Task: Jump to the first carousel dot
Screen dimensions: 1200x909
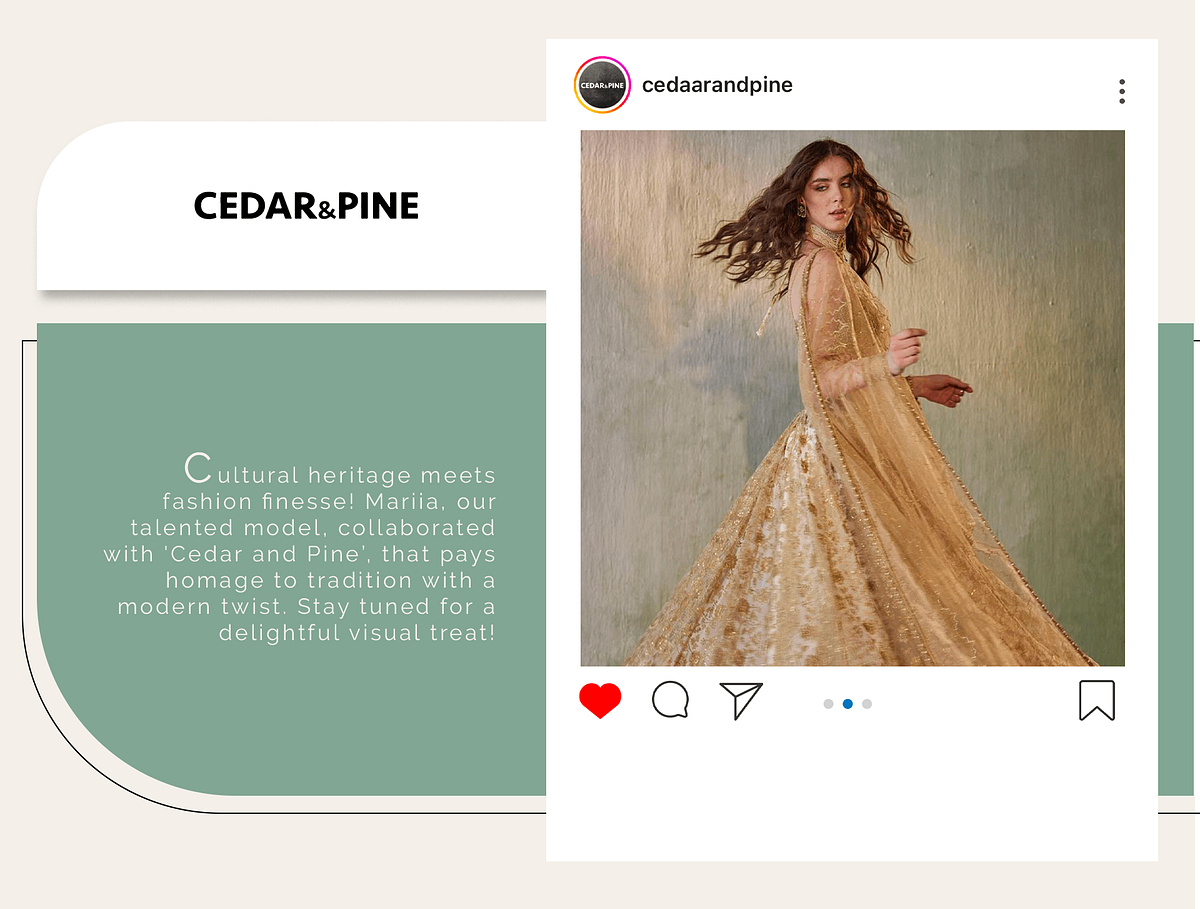Action: (x=828, y=704)
